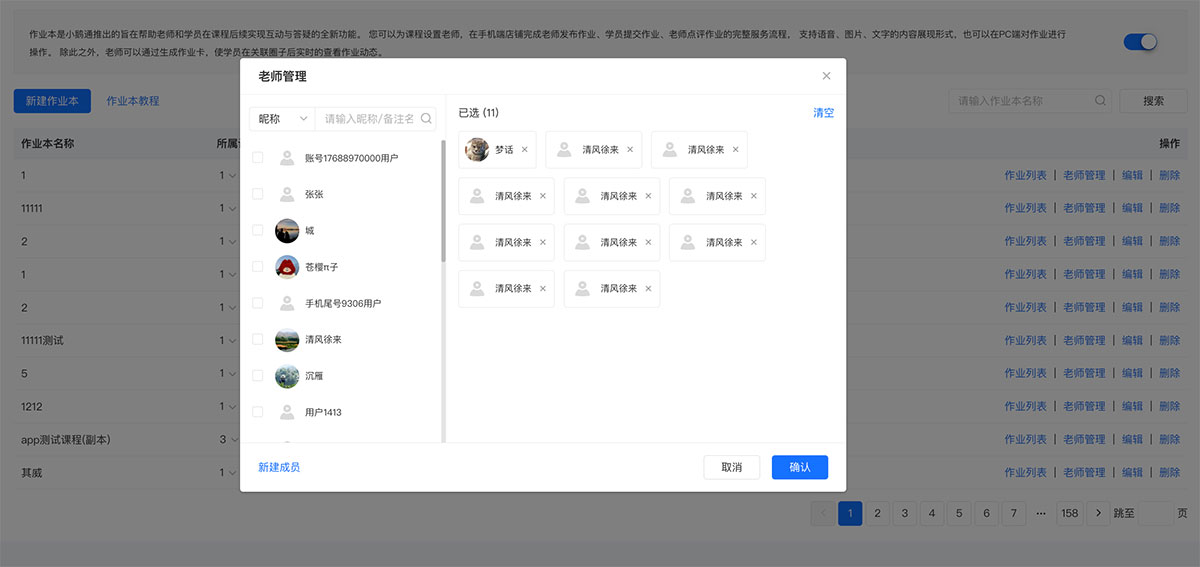The image size is (1200, 567).
Task: Click the 清风徐来 landscape avatar in list
Action: point(287,340)
